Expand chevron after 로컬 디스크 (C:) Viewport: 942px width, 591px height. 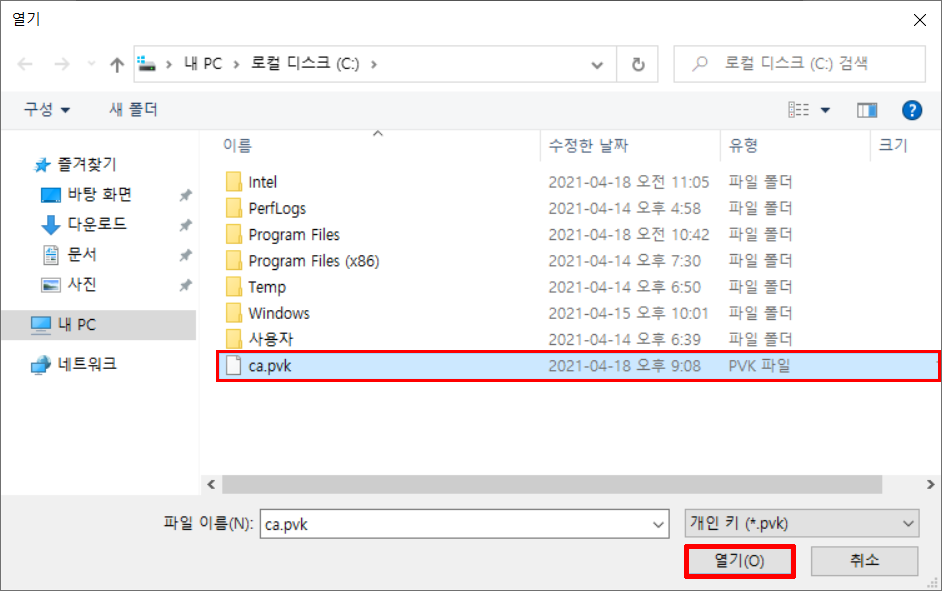(374, 64)
